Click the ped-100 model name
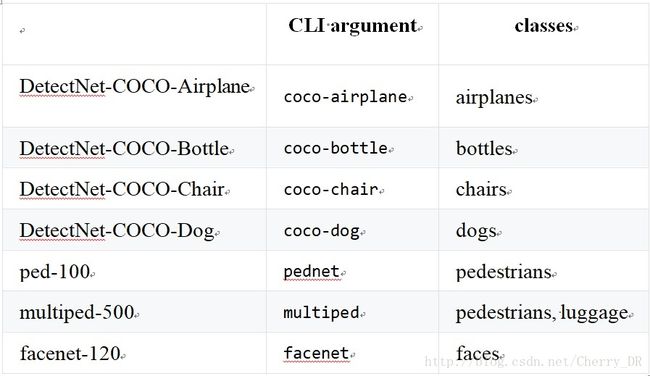The height and width of the screenshot is (376, 650). (x=55, y=272)
